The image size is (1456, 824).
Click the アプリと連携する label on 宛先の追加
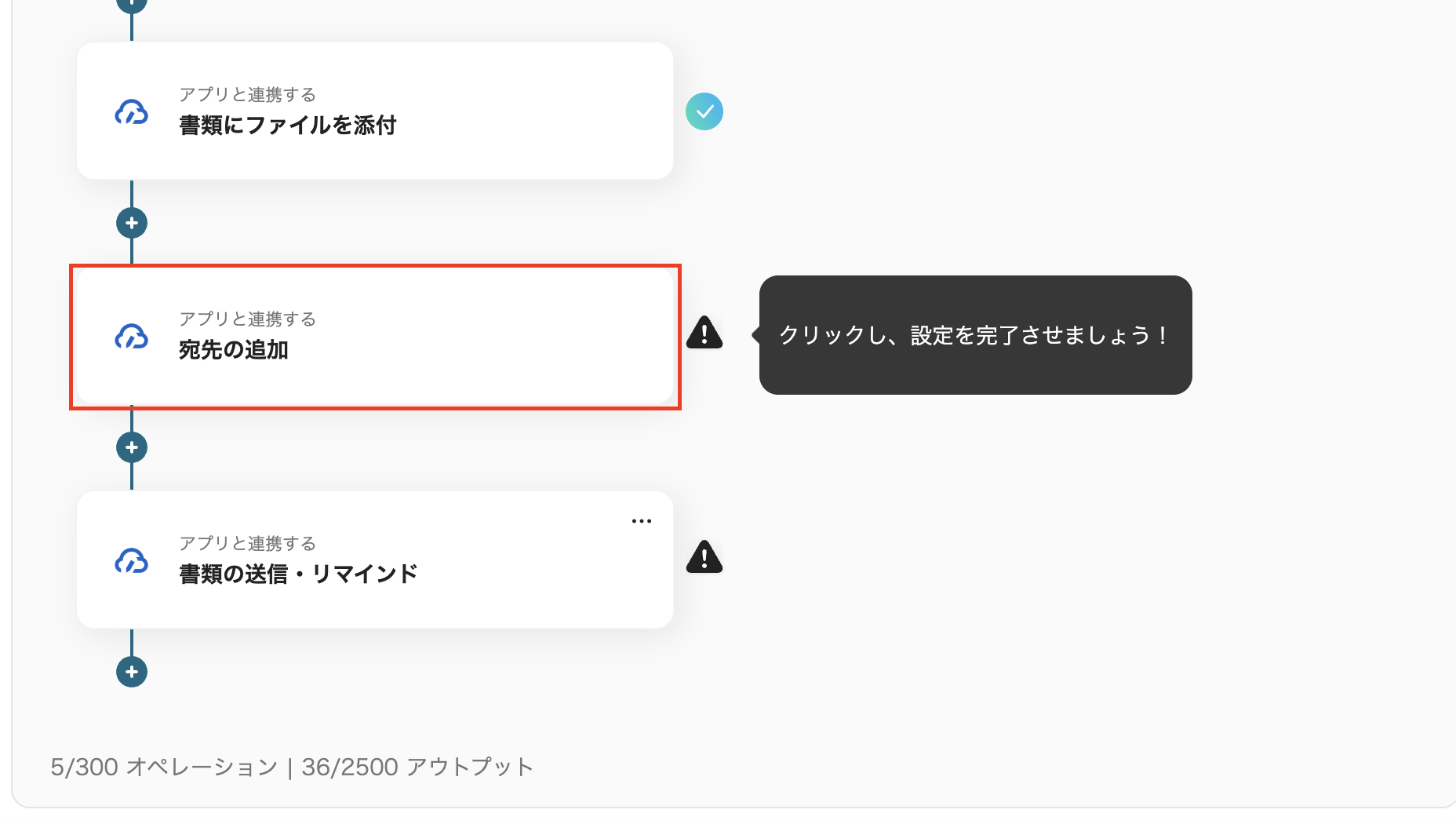point(246,319)
